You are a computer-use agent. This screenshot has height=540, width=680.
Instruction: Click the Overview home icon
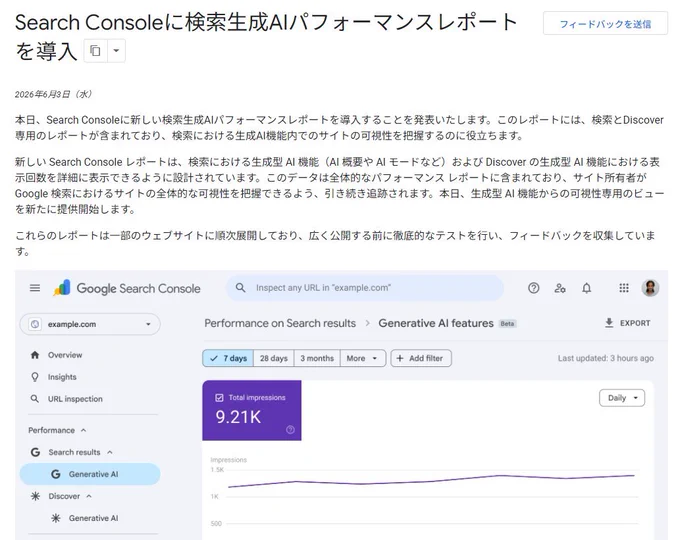(35, 355)
